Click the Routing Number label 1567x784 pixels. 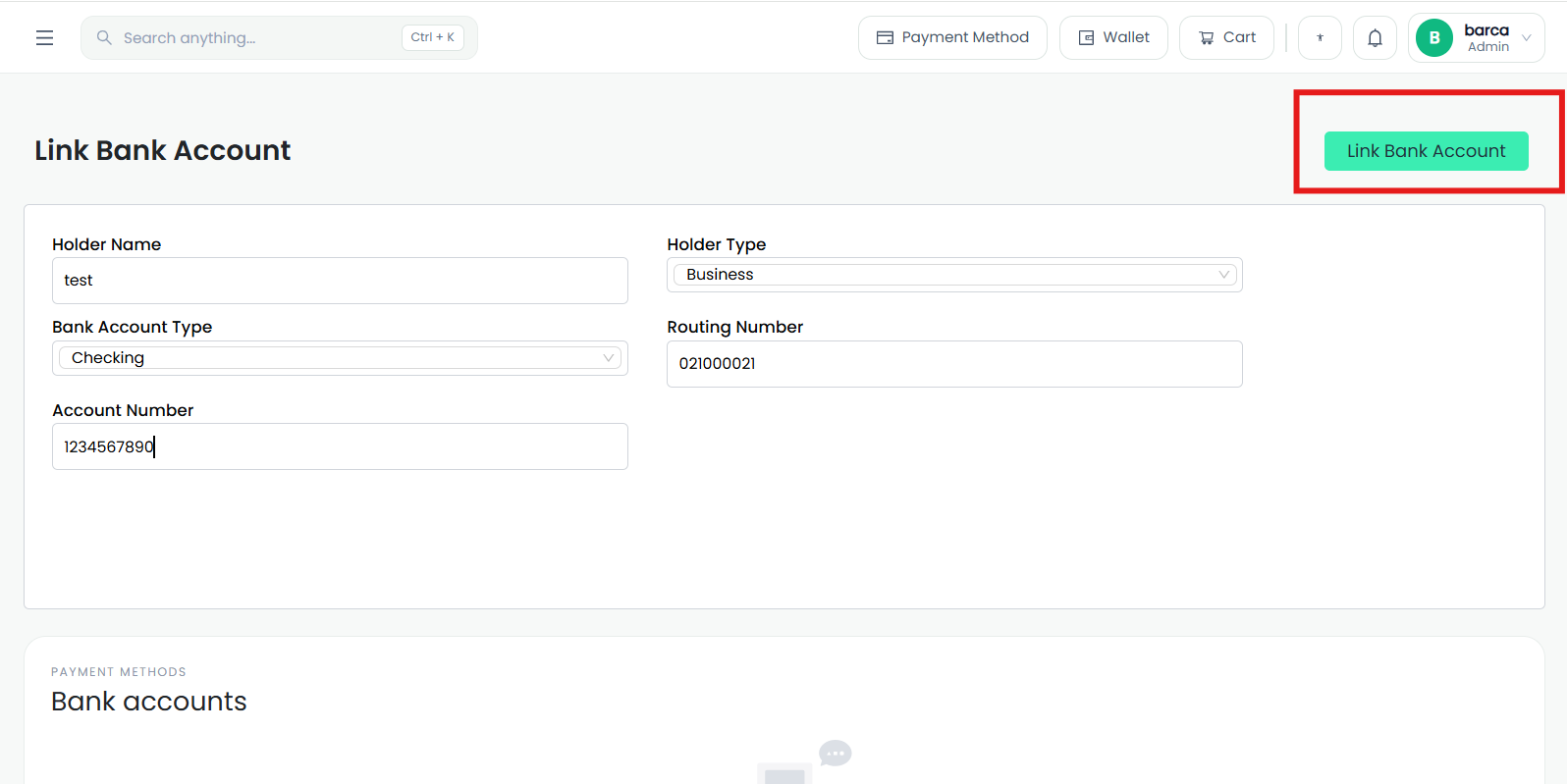(x=735, y=327)
